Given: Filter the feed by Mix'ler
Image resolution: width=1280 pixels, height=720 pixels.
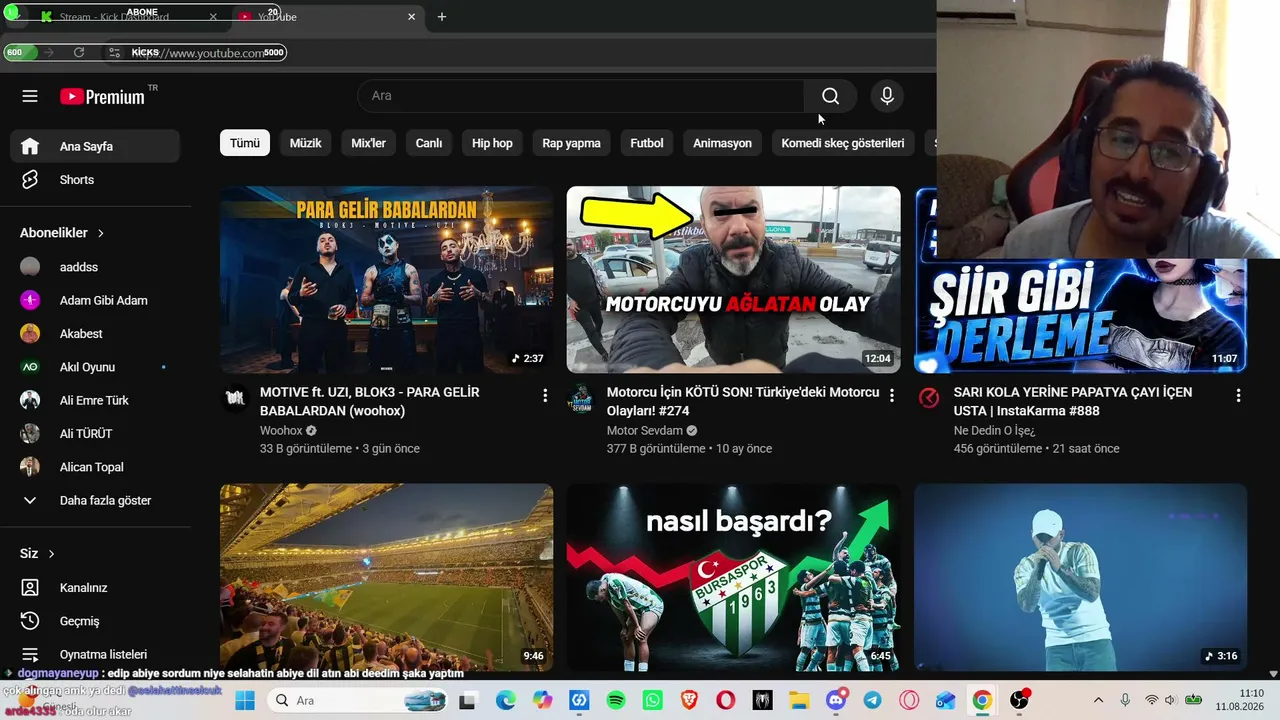Looking at the screenshot, I should [x=368, y=143].
